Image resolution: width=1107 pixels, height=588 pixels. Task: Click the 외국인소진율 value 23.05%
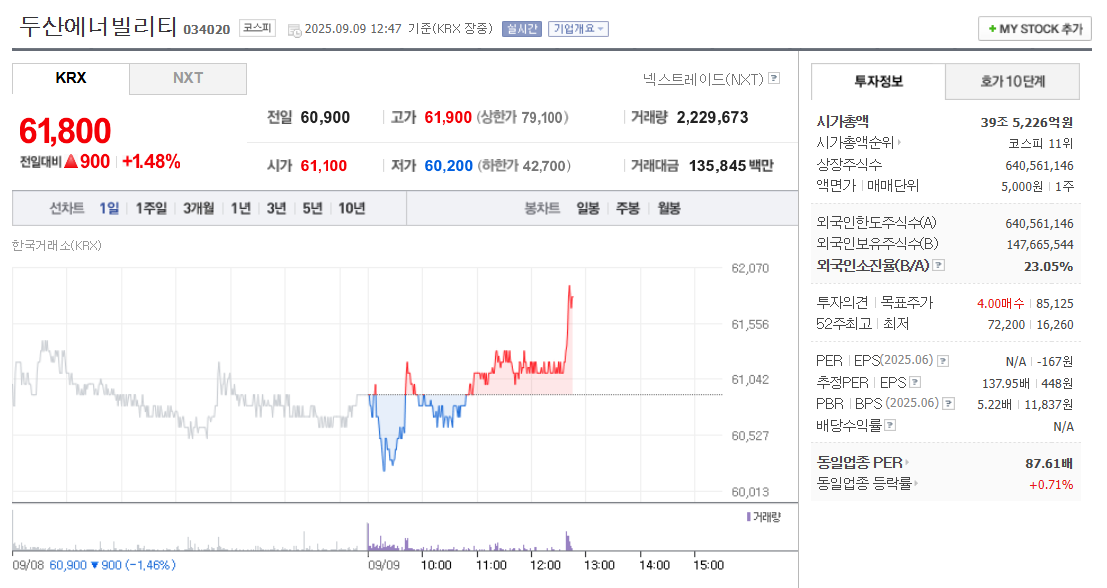(x=1048, y=266)
